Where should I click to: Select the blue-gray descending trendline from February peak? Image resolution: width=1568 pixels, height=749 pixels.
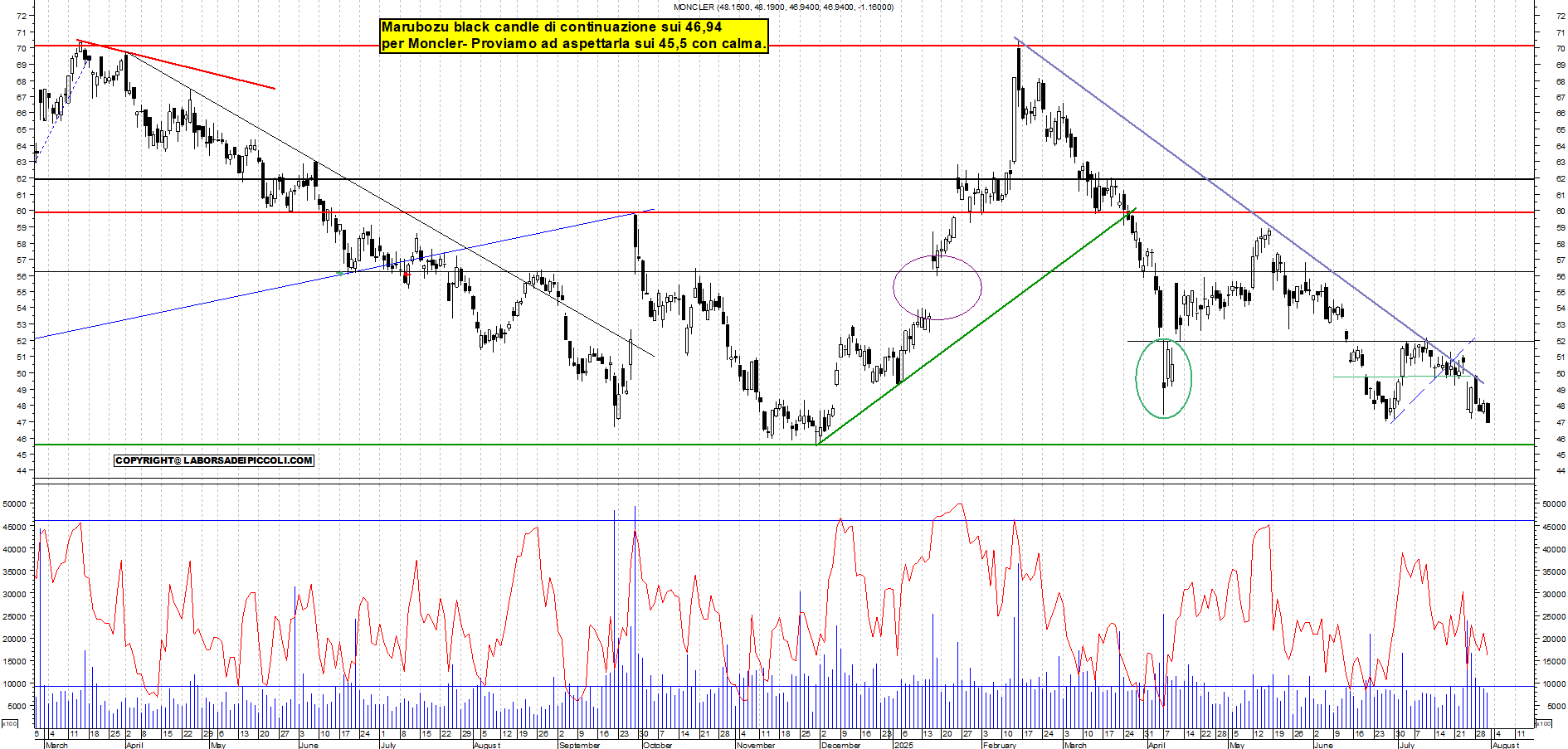point(1249,210)
